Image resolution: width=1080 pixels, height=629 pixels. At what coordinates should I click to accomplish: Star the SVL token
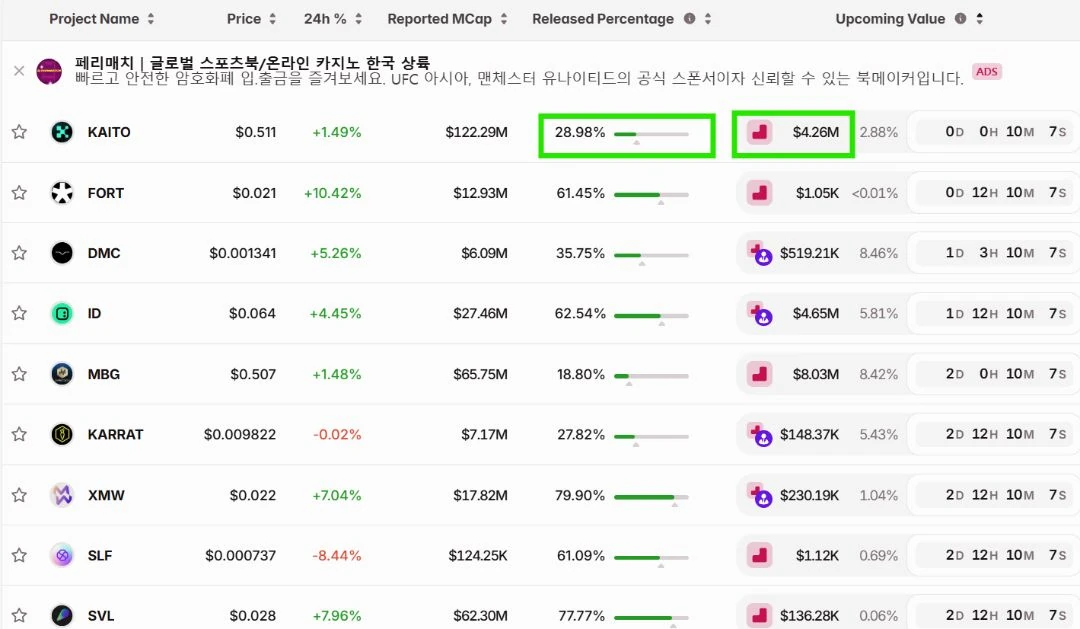[19, 615]
